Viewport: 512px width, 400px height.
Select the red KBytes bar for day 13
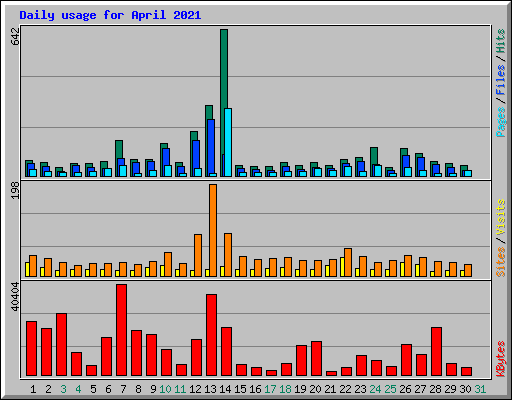(211, 335)
